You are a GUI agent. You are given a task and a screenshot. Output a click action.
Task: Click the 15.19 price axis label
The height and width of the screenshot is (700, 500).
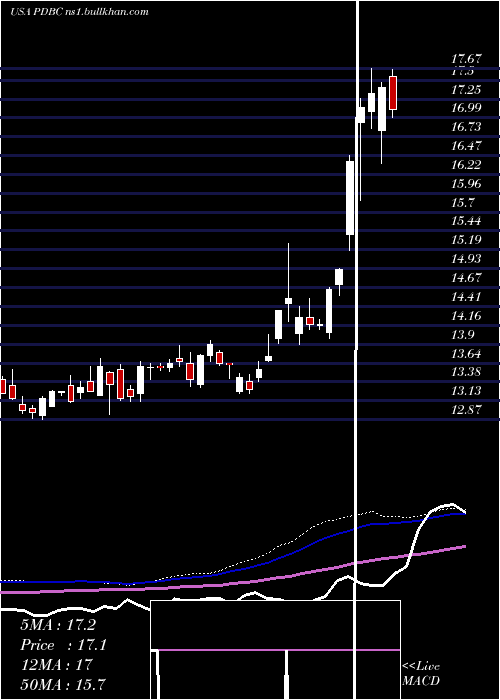coord(466,240)
